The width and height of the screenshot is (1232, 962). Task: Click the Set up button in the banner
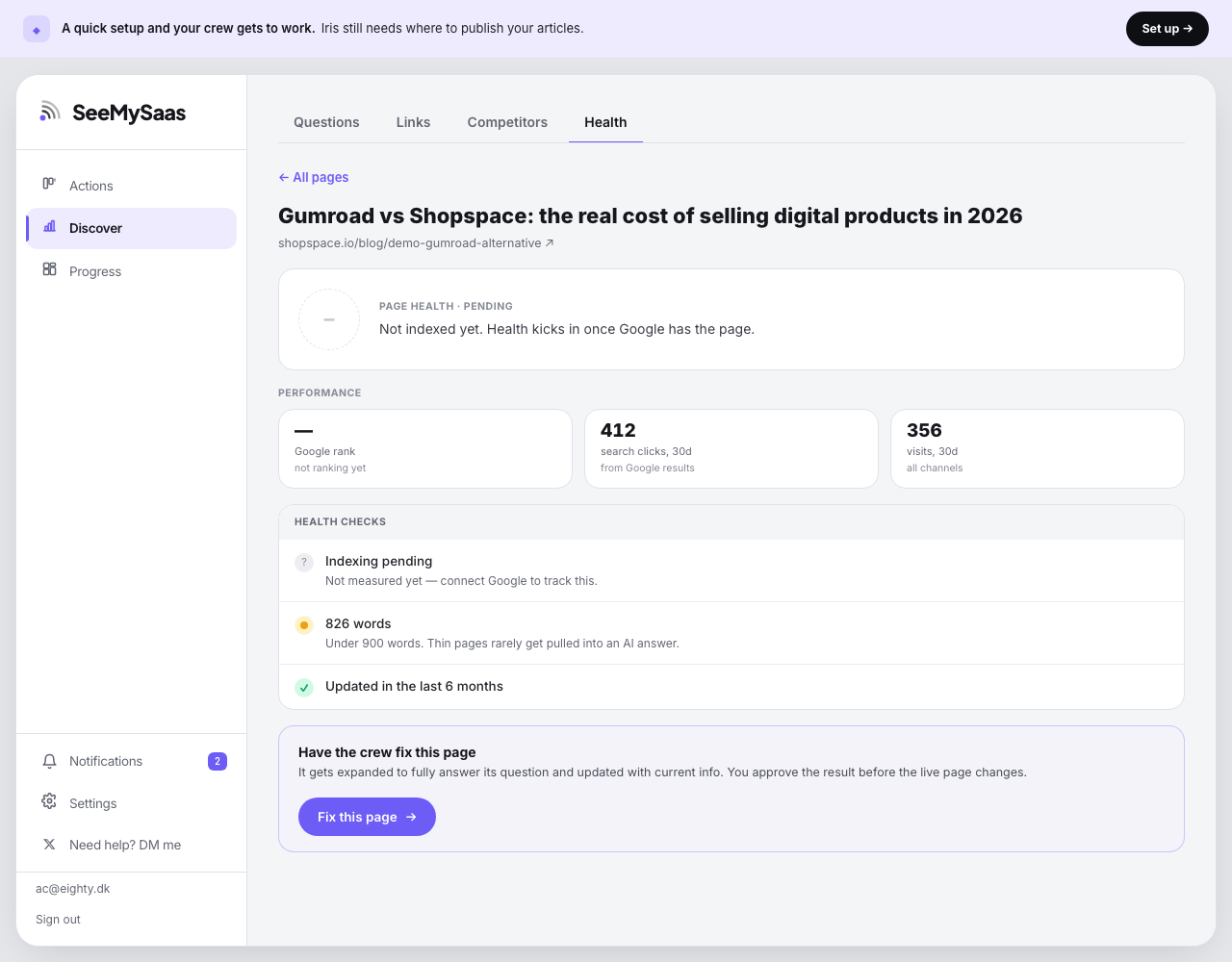(1167, 29)
